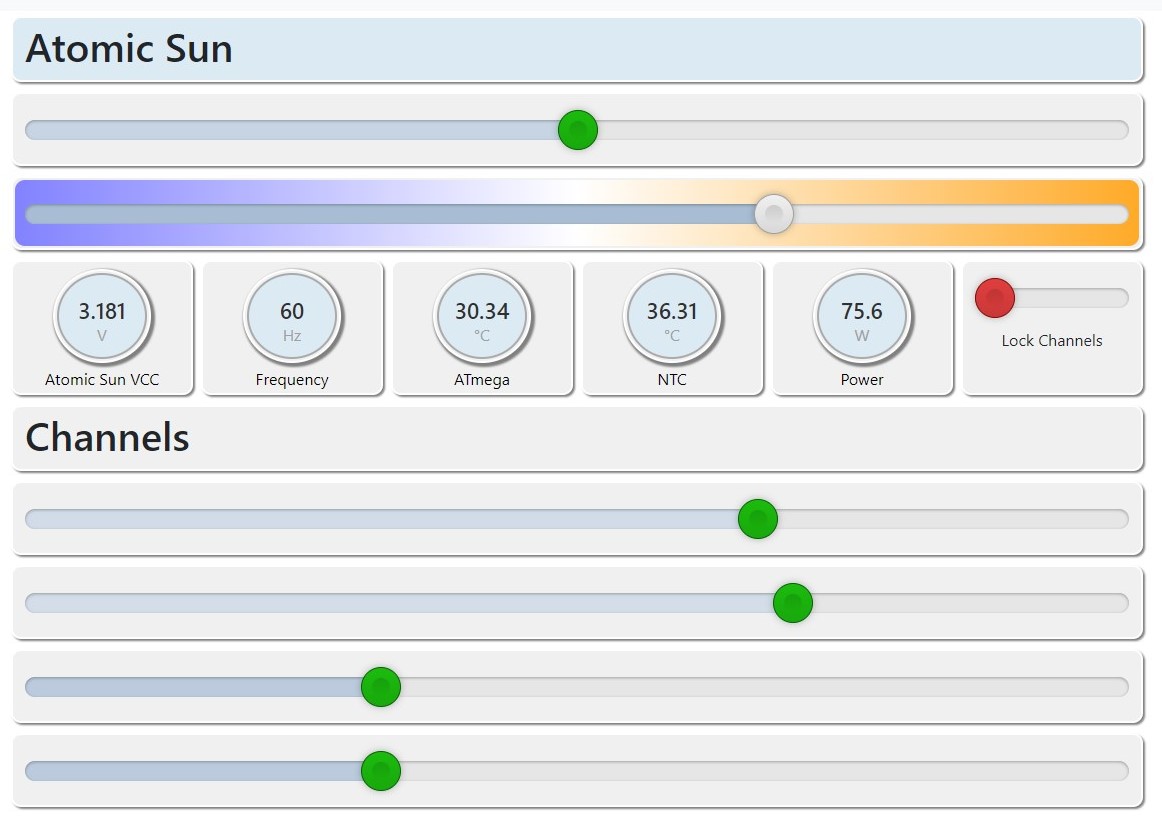Click the first channel slider green handle
The height and width of the screenshot is (825, 1162).
757,518
